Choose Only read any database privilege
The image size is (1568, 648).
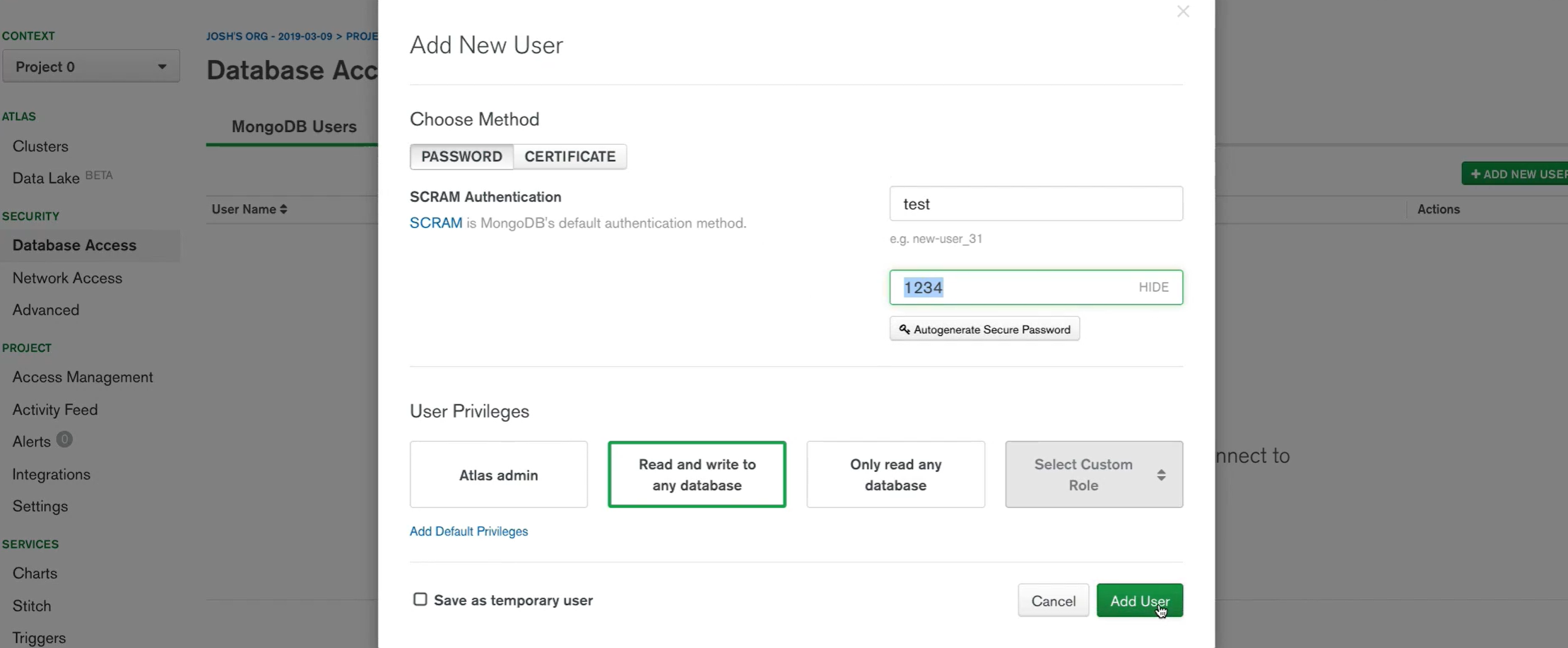[x=895, y=475]
